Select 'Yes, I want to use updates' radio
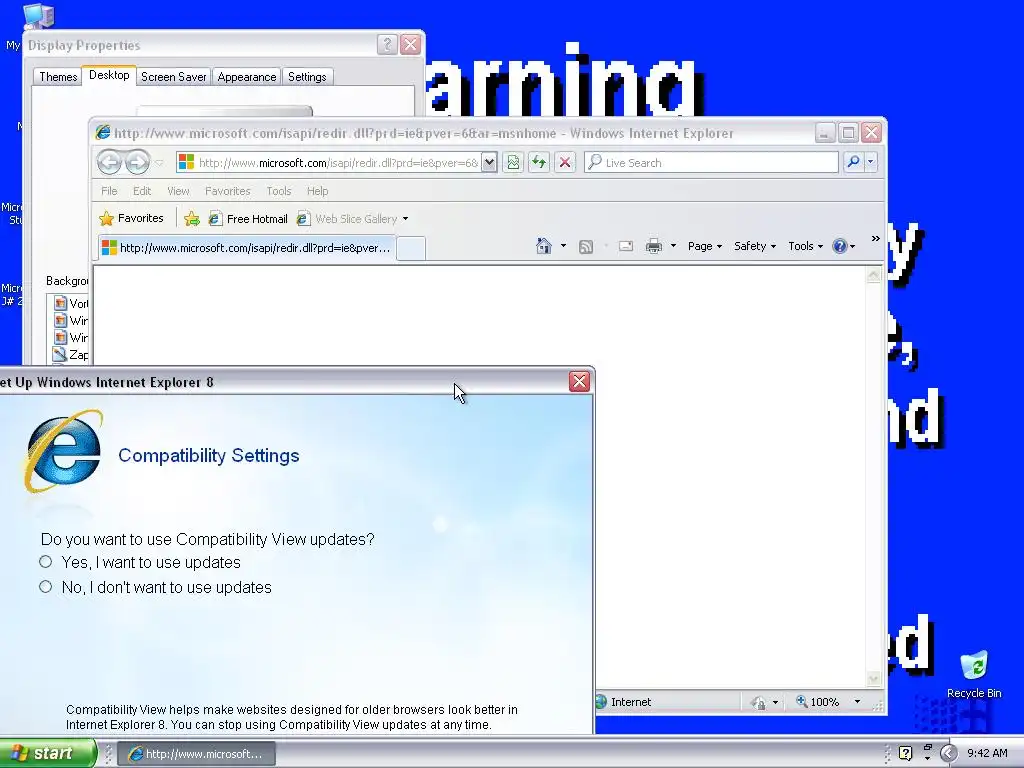The image size is (1024, 768). 45,562
